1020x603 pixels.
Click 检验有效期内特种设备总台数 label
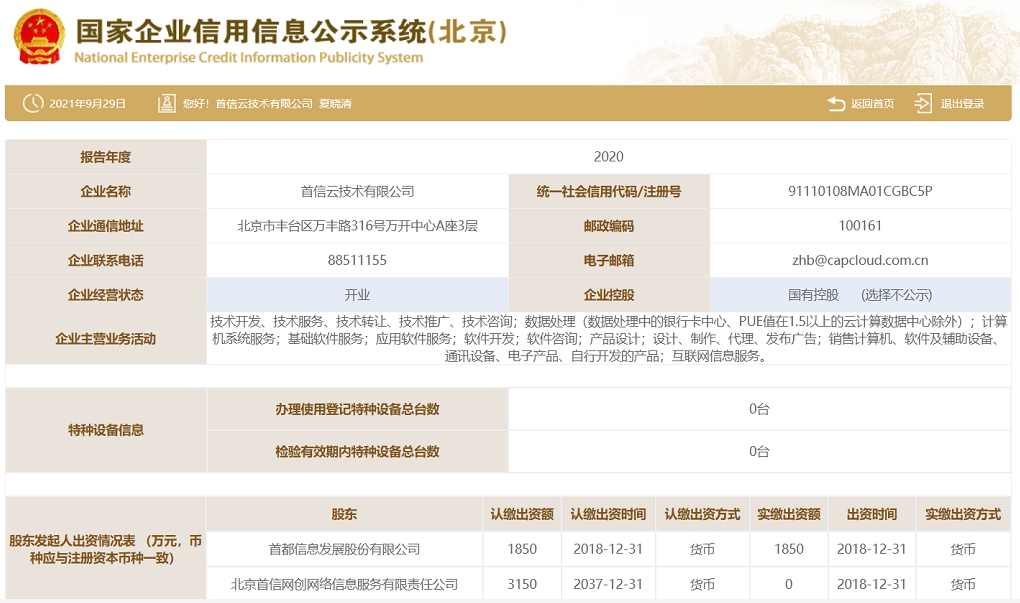(x=357, y=451)
